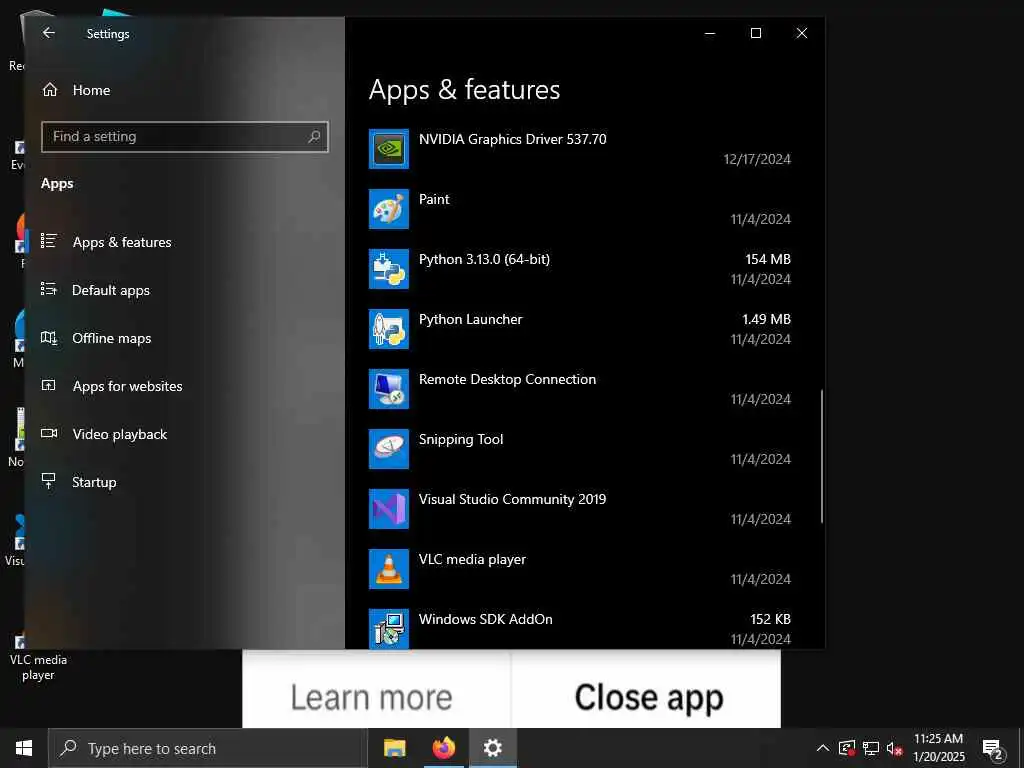Click the muted volume tray icon
The height and width of the screenshot is (768, 1024).
894,748
